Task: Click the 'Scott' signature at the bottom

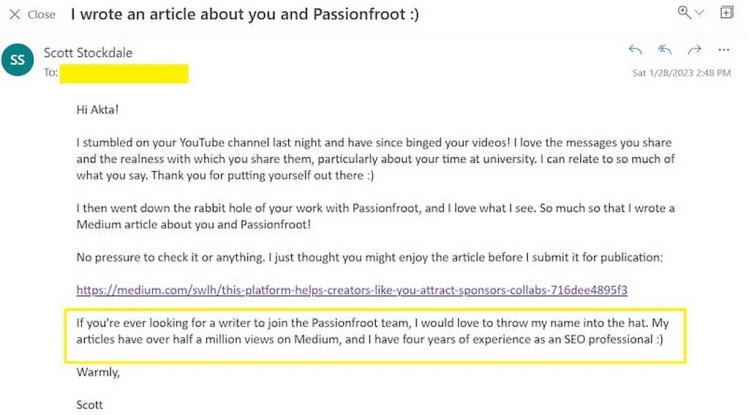Action: click(x=90, y=404)
